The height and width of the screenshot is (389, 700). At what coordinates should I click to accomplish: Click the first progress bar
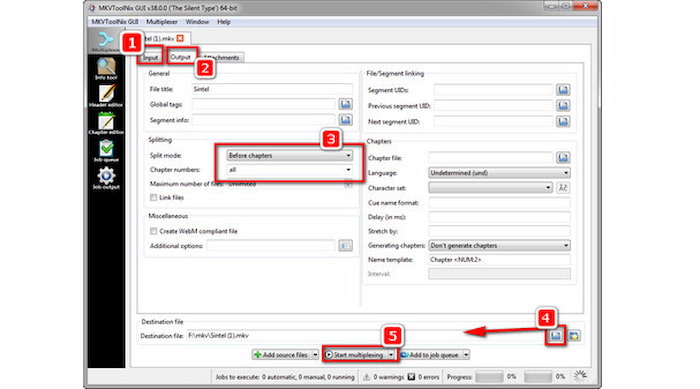489,377
